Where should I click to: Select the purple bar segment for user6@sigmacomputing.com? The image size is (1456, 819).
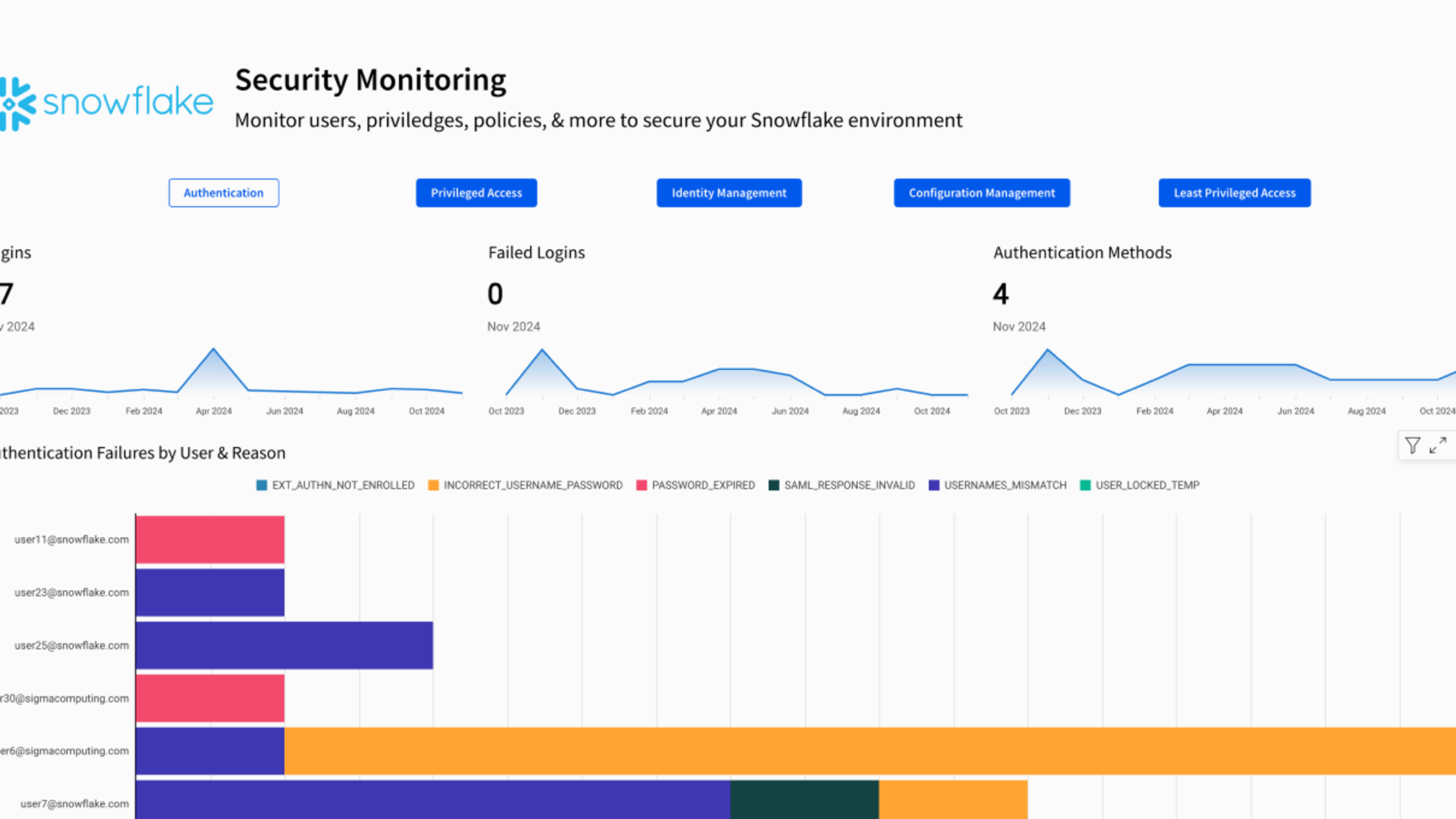pyautogui.click(x=210, y=751)
